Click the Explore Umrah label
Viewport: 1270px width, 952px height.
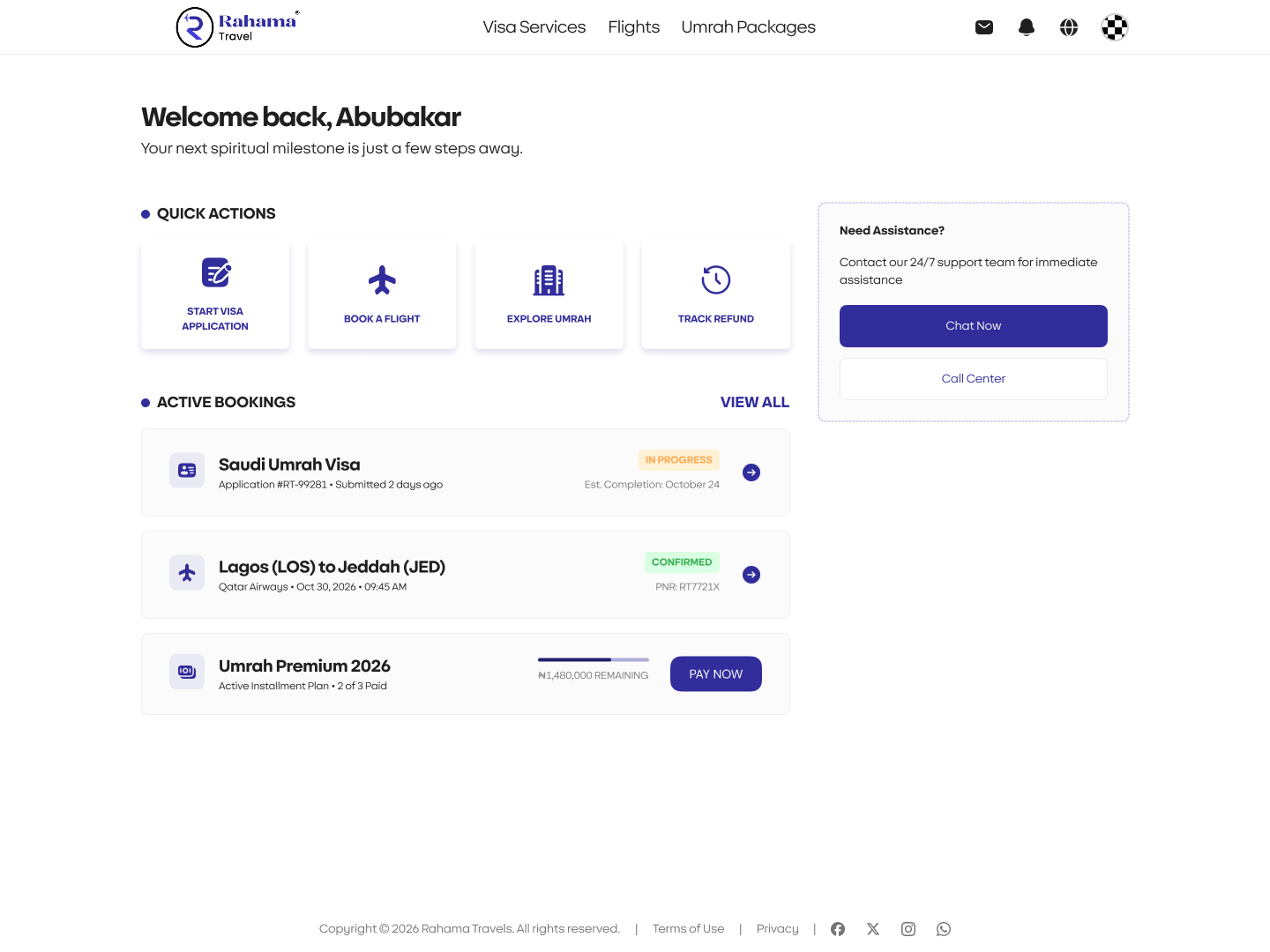(549, 319)
